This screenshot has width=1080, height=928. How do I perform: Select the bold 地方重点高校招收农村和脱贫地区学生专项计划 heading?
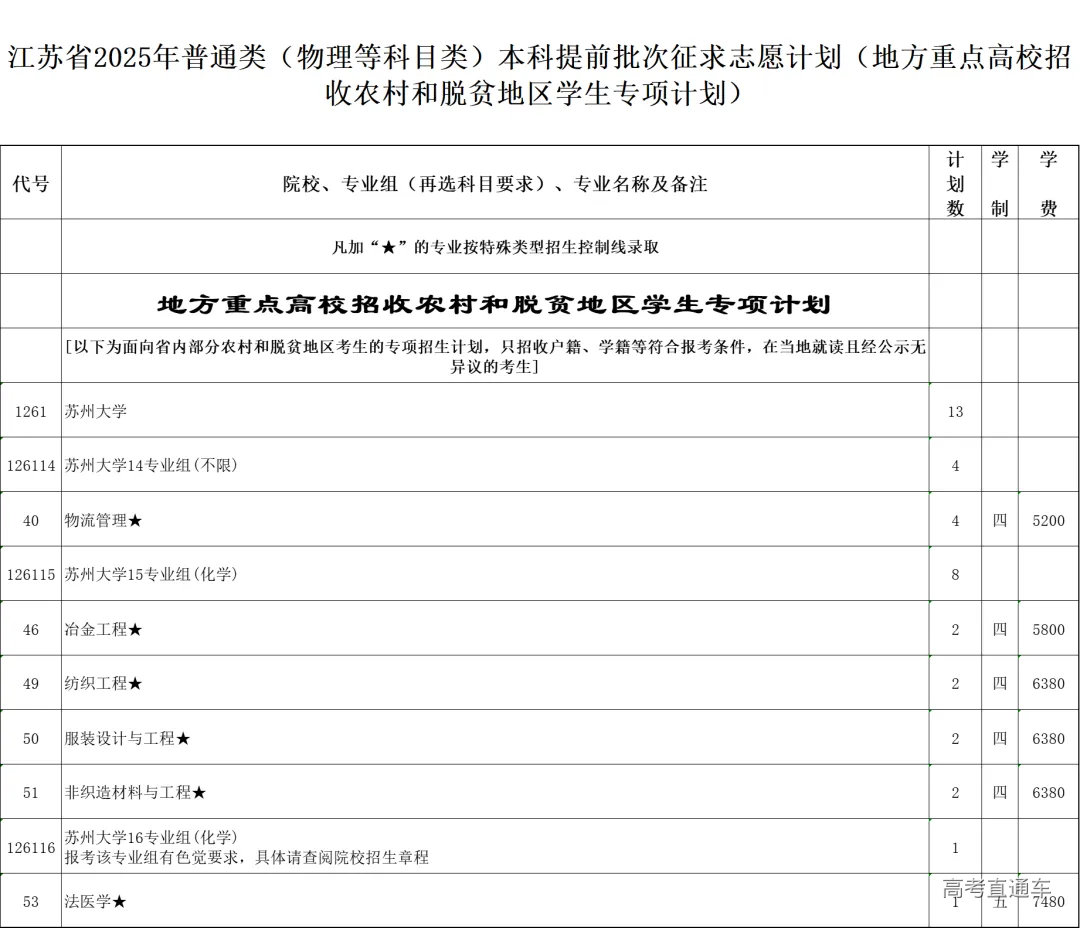[x=493, y=300]
